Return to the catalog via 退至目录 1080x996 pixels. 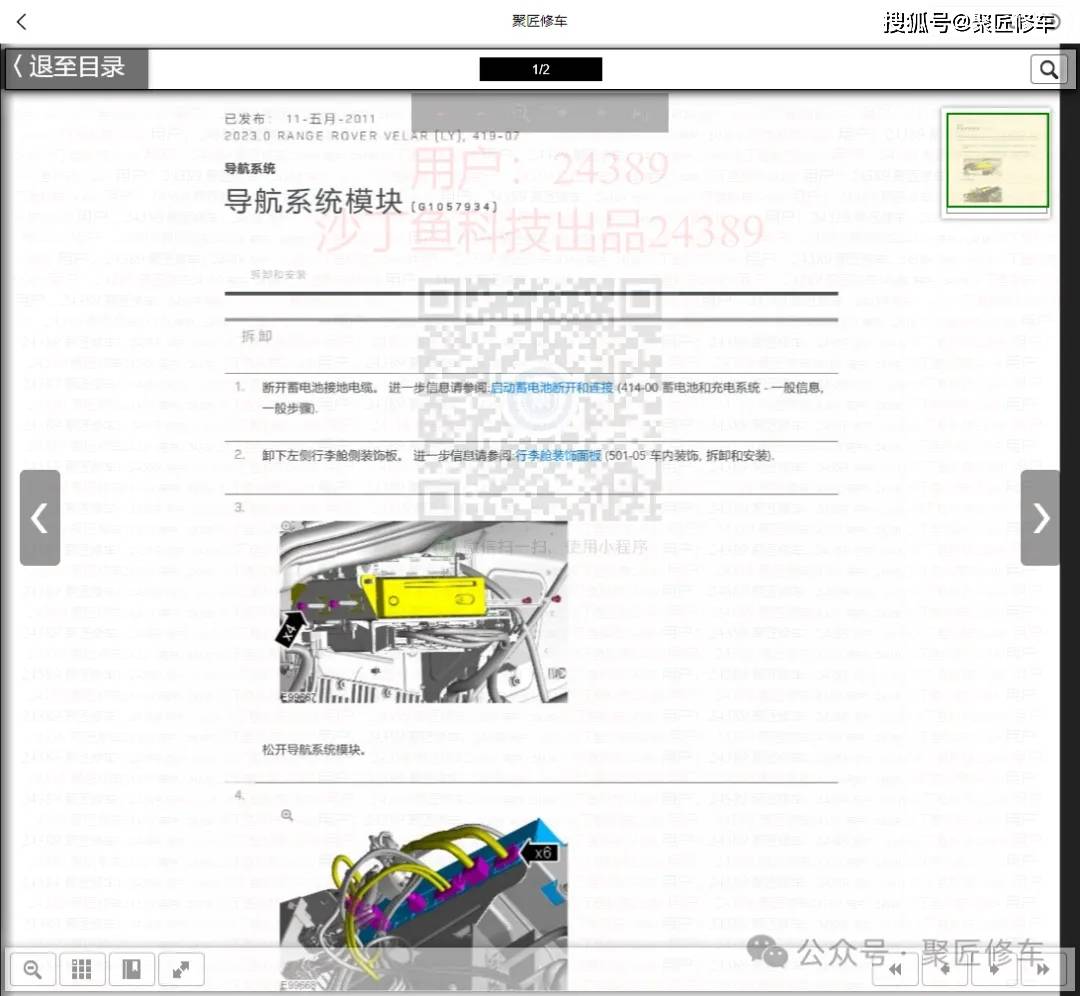tap(76, 68)
